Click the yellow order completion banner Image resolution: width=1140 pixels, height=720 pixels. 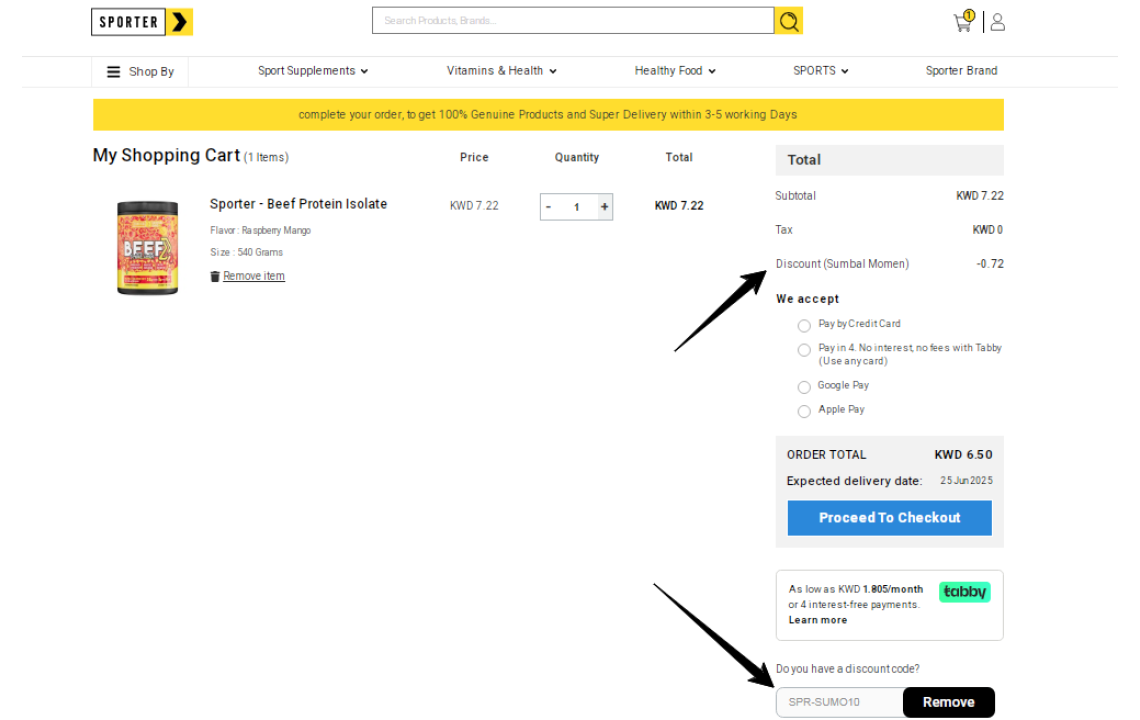[548, 115]
